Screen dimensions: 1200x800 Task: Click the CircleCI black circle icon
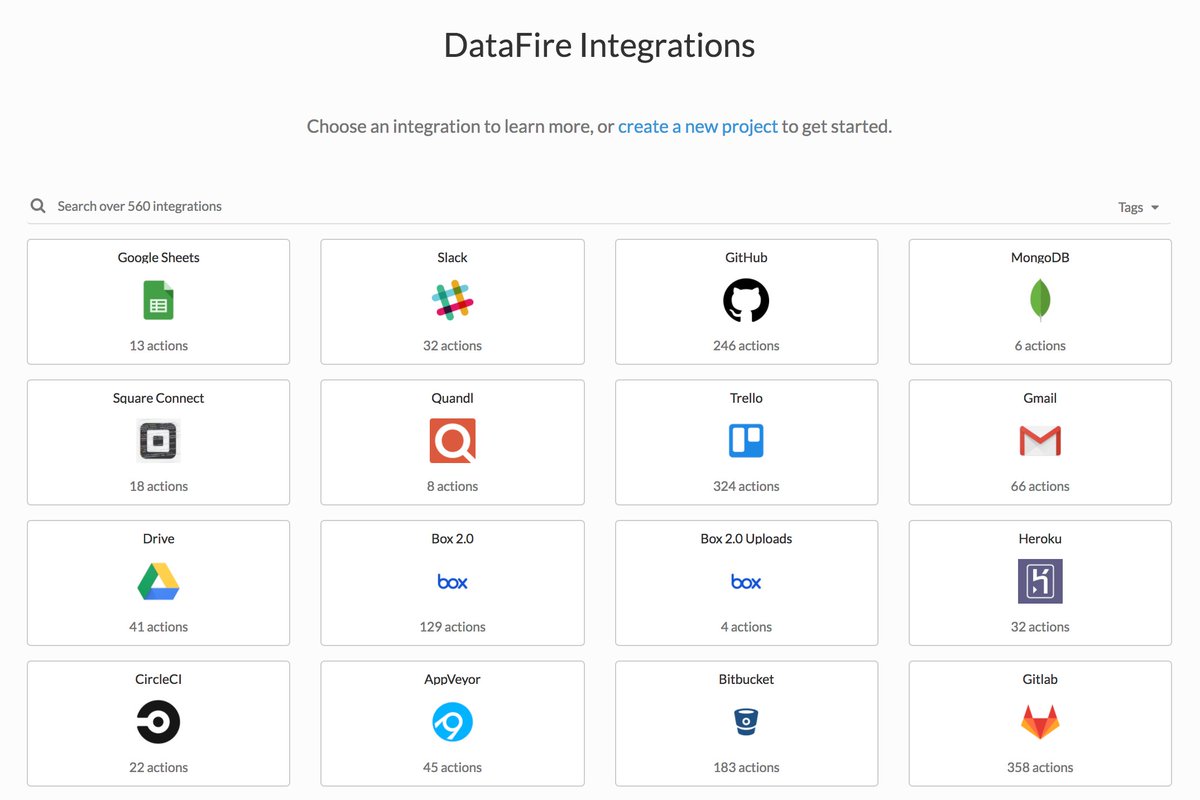coord(158,722)
